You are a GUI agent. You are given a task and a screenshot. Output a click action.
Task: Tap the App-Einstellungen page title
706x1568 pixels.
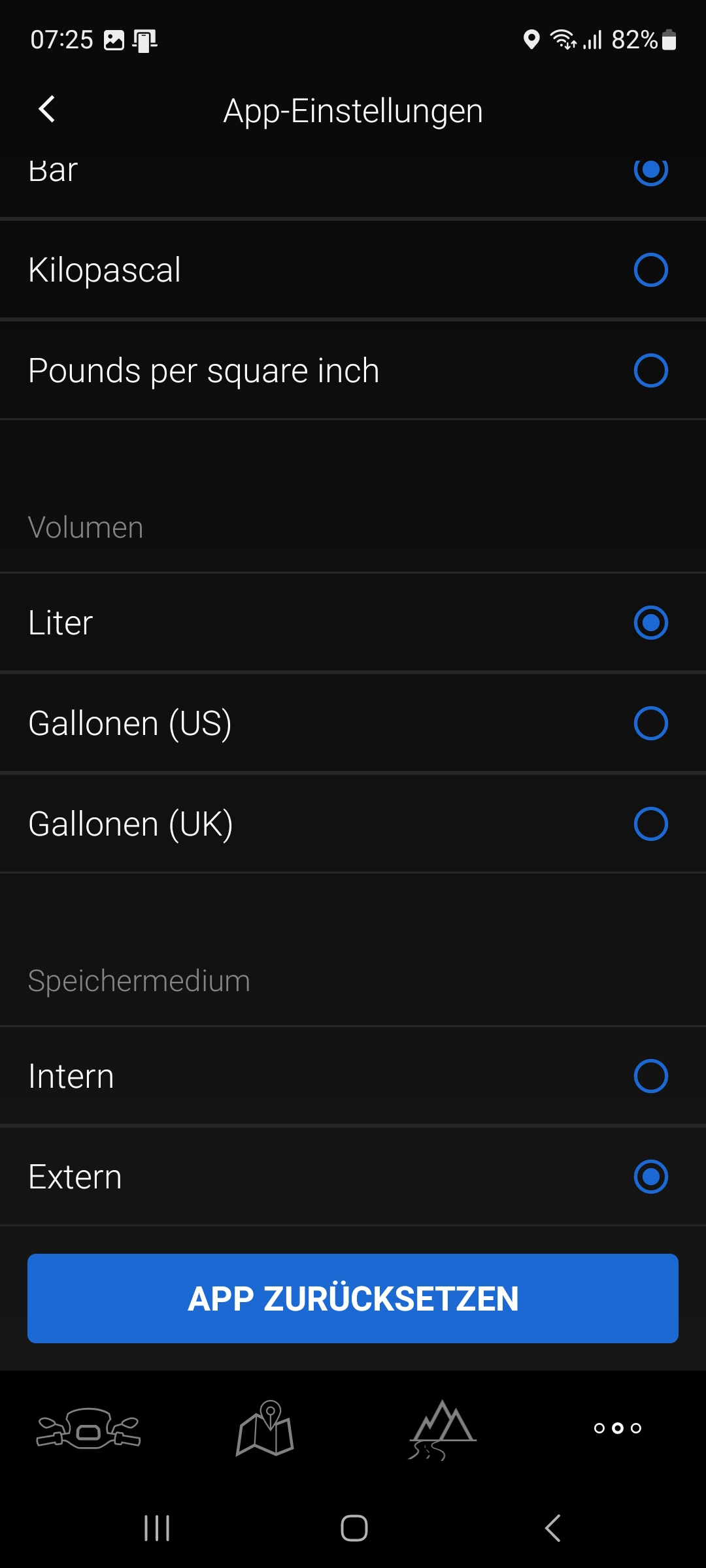click(x=353, y=111)
